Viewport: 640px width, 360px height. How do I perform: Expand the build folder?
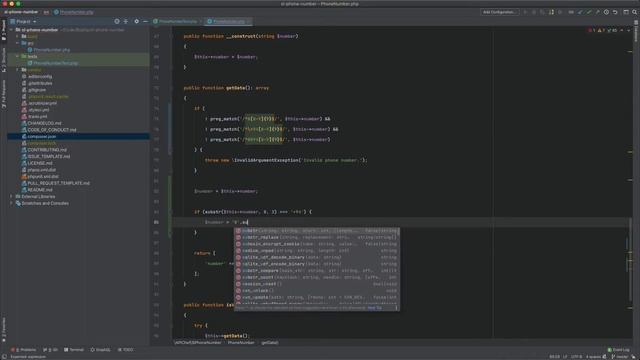18,36
